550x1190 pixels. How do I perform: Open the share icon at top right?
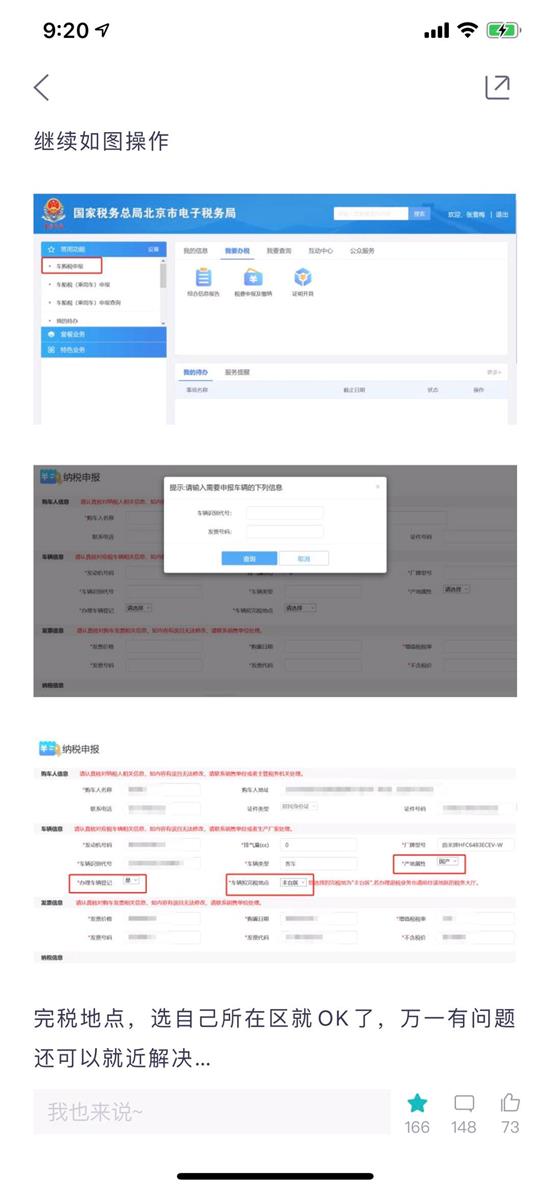498,87
